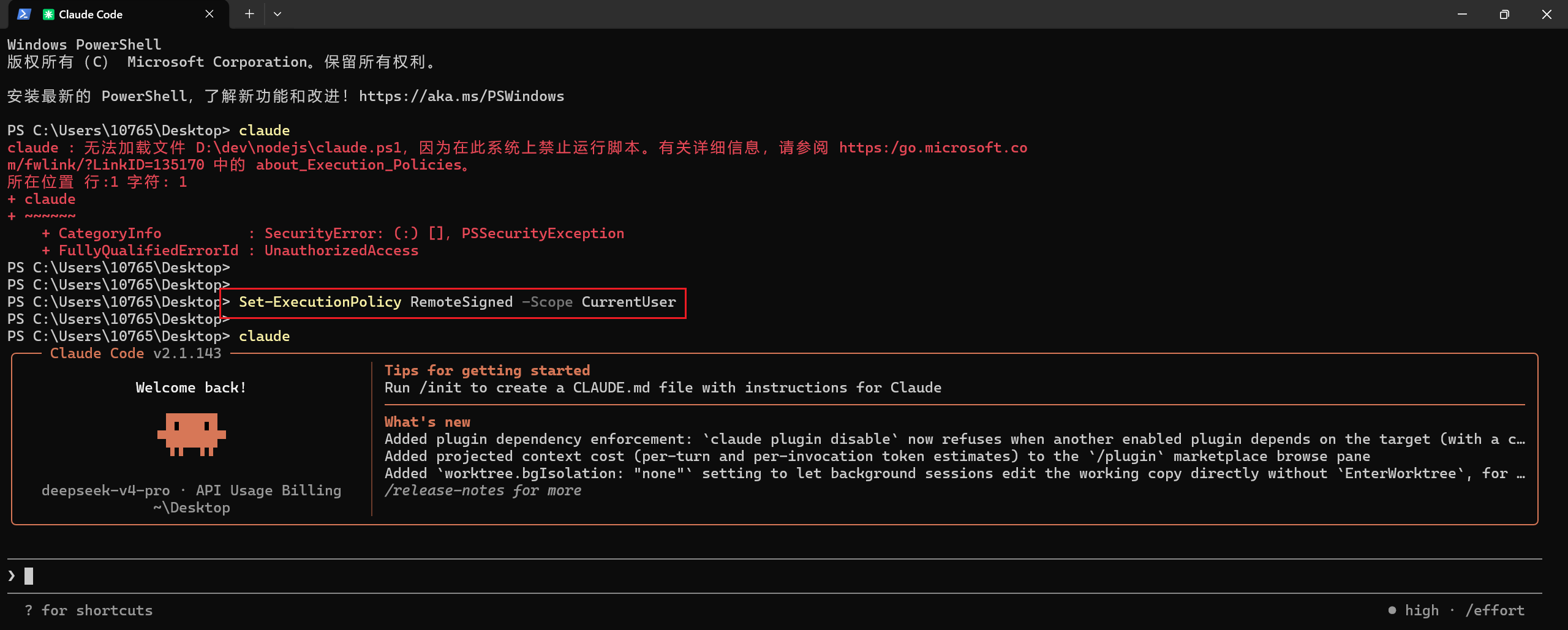The image size is (1568, 630).
Task: Click 'Claude Code v2.1.143' title text
Action: tap(135, 353)
